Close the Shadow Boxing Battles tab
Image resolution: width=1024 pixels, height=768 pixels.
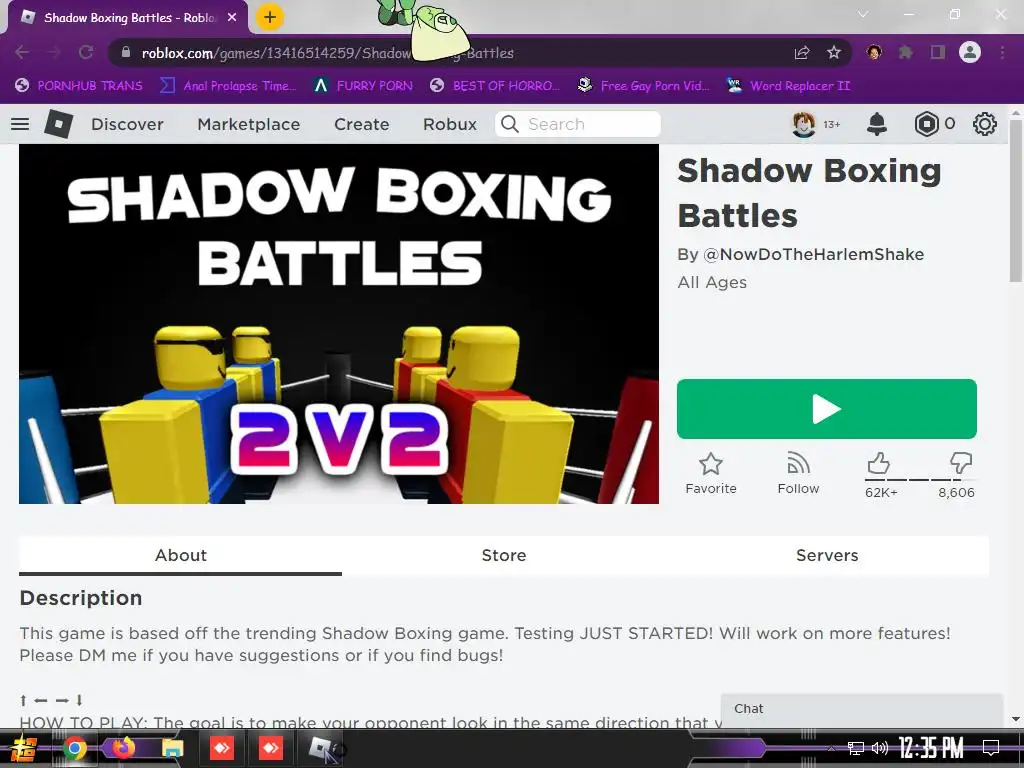point(232,18)
